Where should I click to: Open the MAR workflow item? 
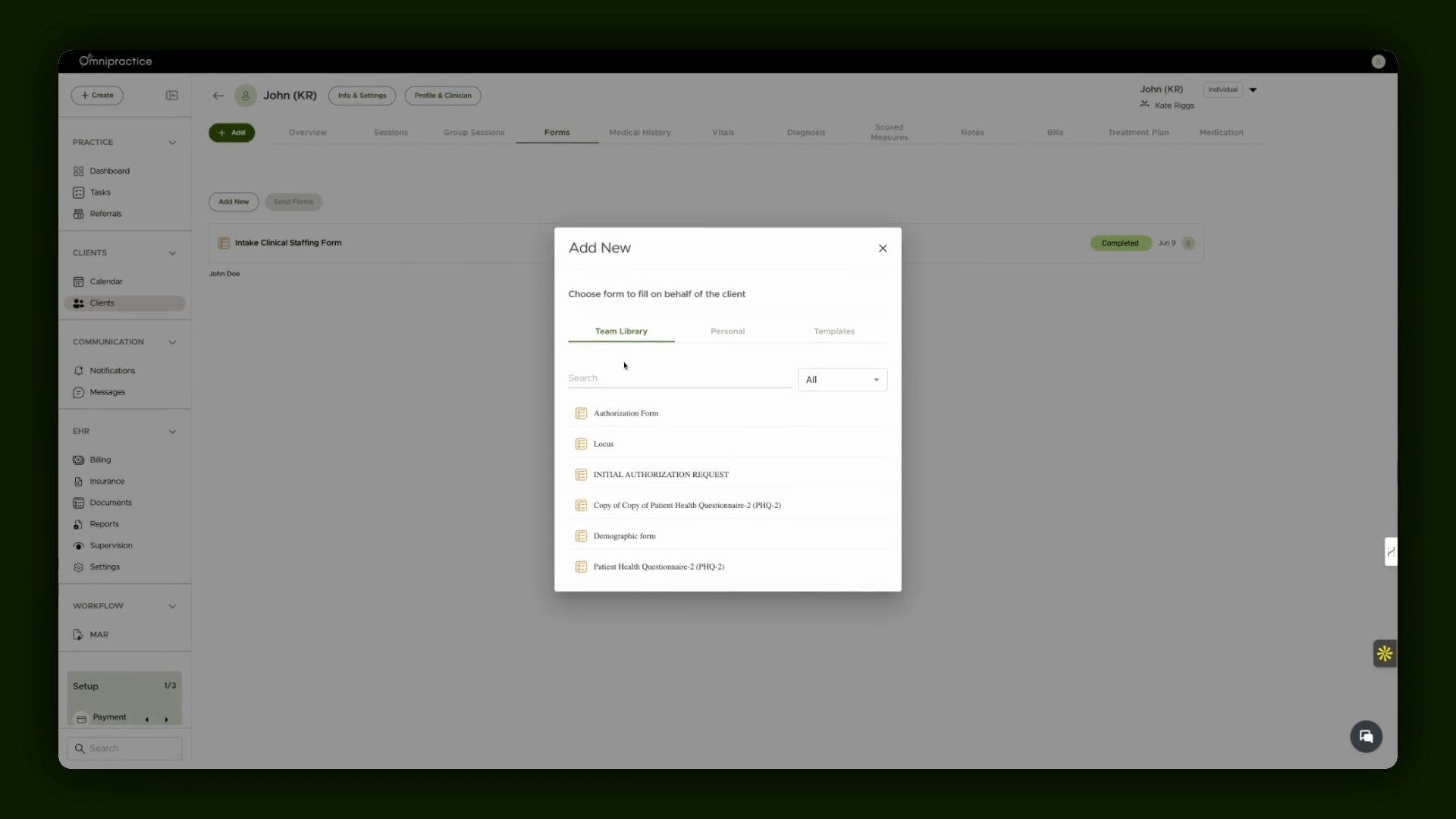99,635
